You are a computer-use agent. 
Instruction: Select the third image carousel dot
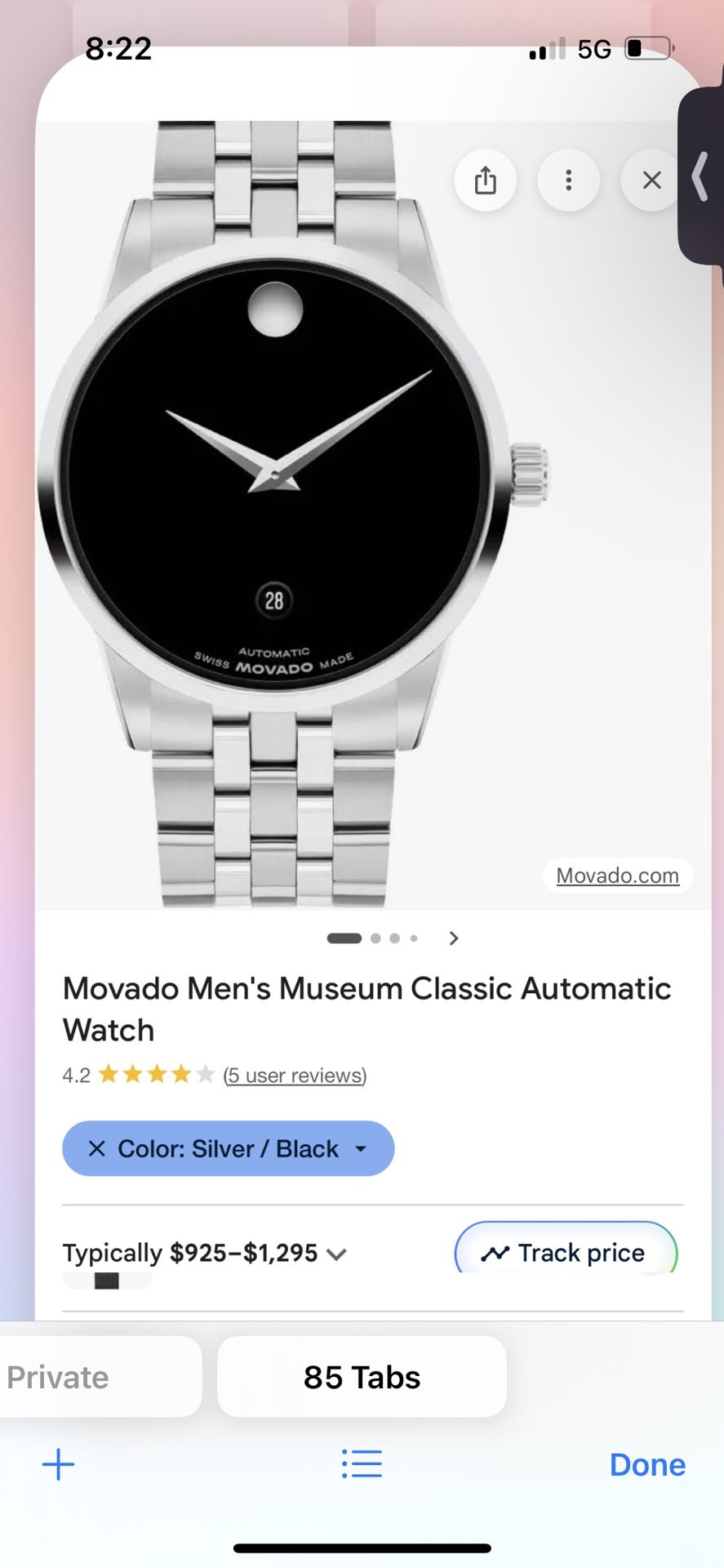(x=394, y=938)
